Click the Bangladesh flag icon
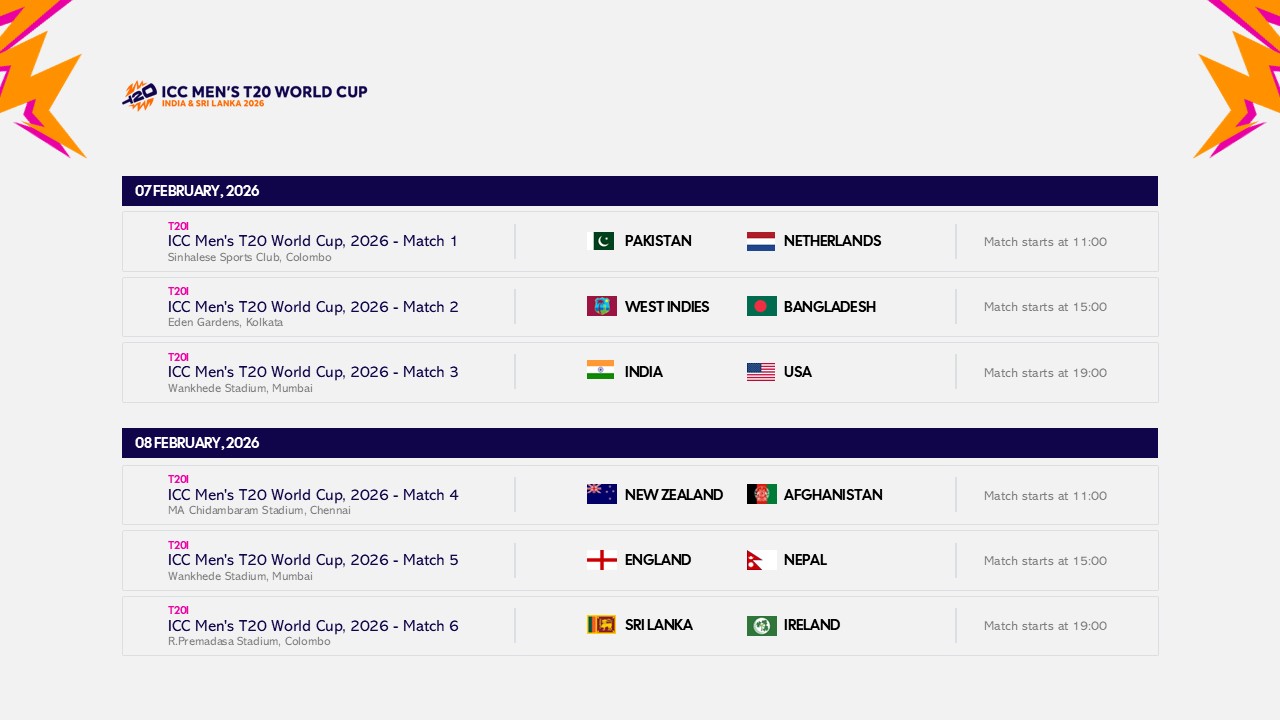This screenshot has height=720, width=1280. [x=761, y=306]
